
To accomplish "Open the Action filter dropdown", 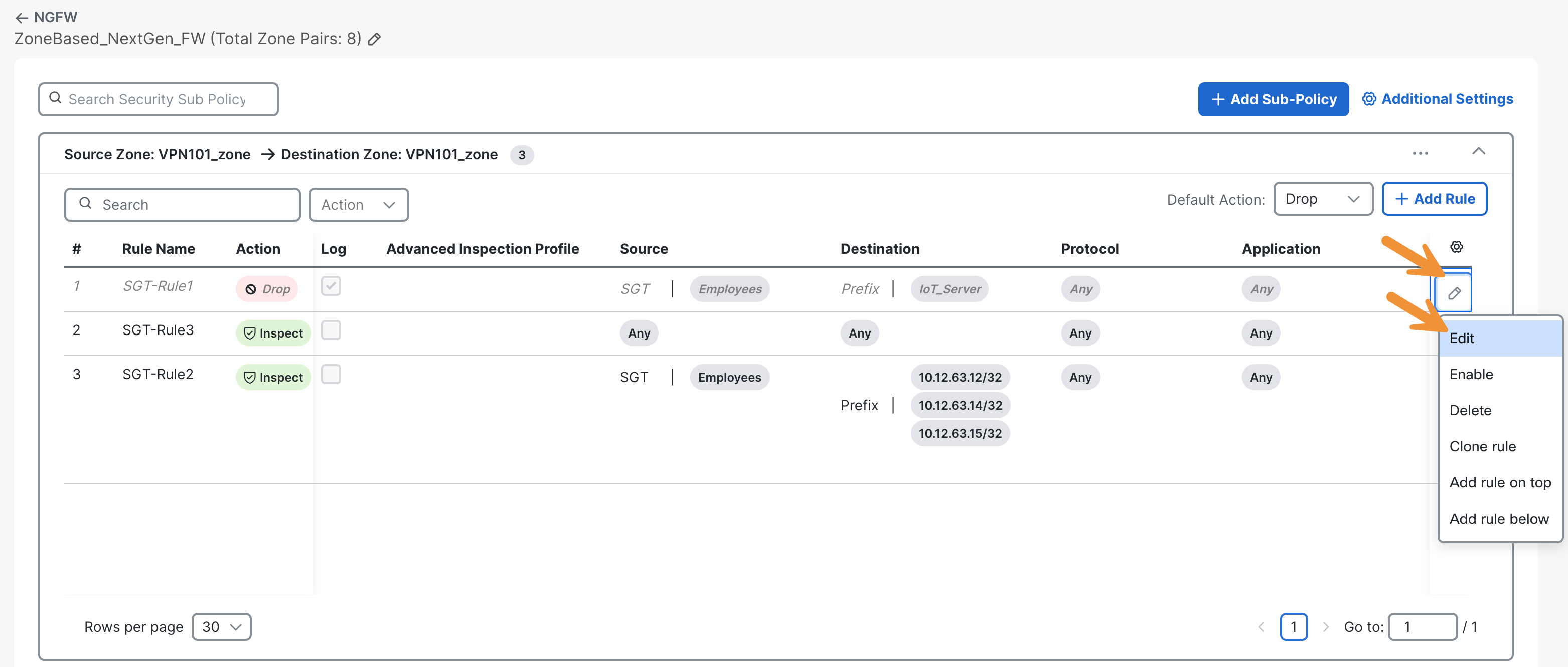I will [359, 205].
